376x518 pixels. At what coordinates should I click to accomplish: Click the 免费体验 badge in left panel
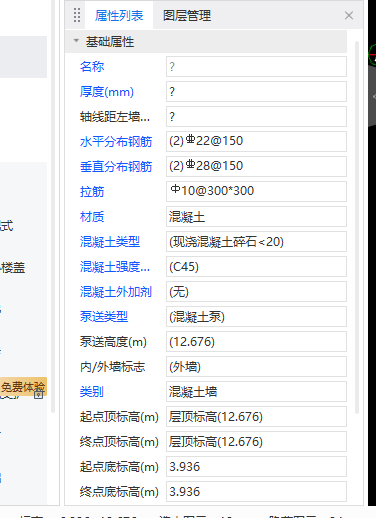pyautogui.click(x=23, y=387)
